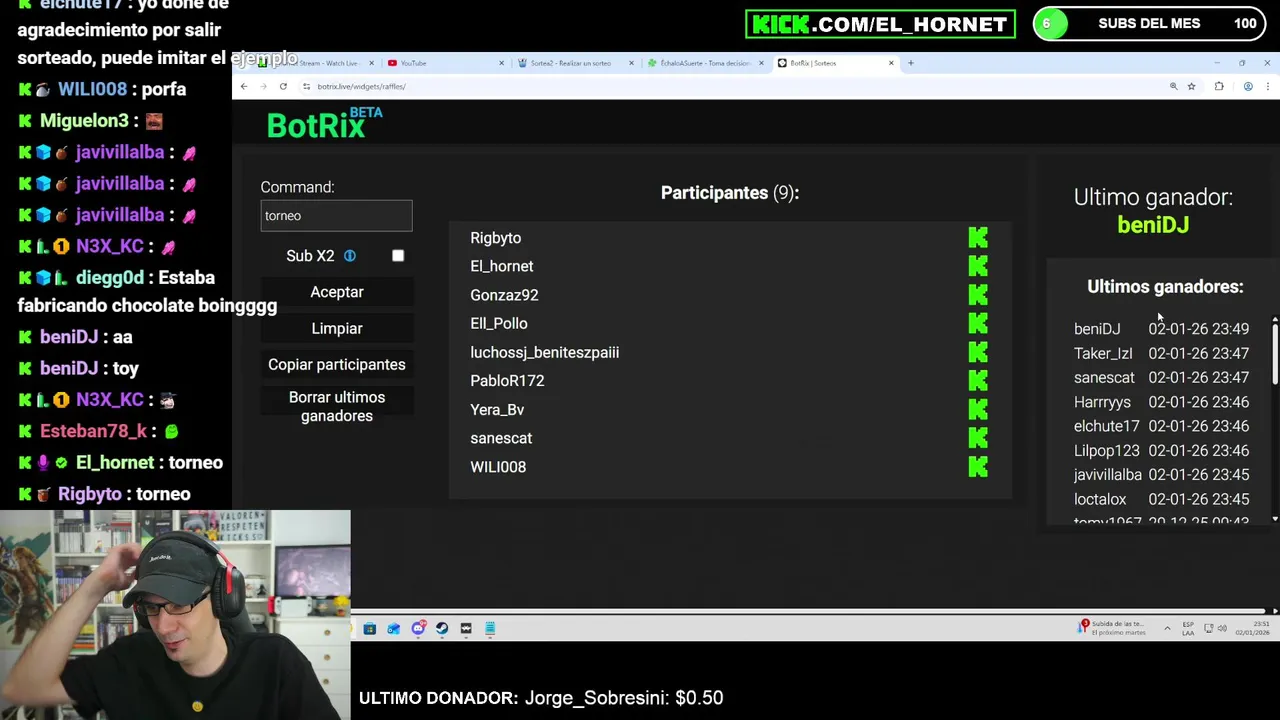Open the Discord taskbar icon with notification badge
This screenshot has width=1280, height=720.
click(x=418, y=628)
